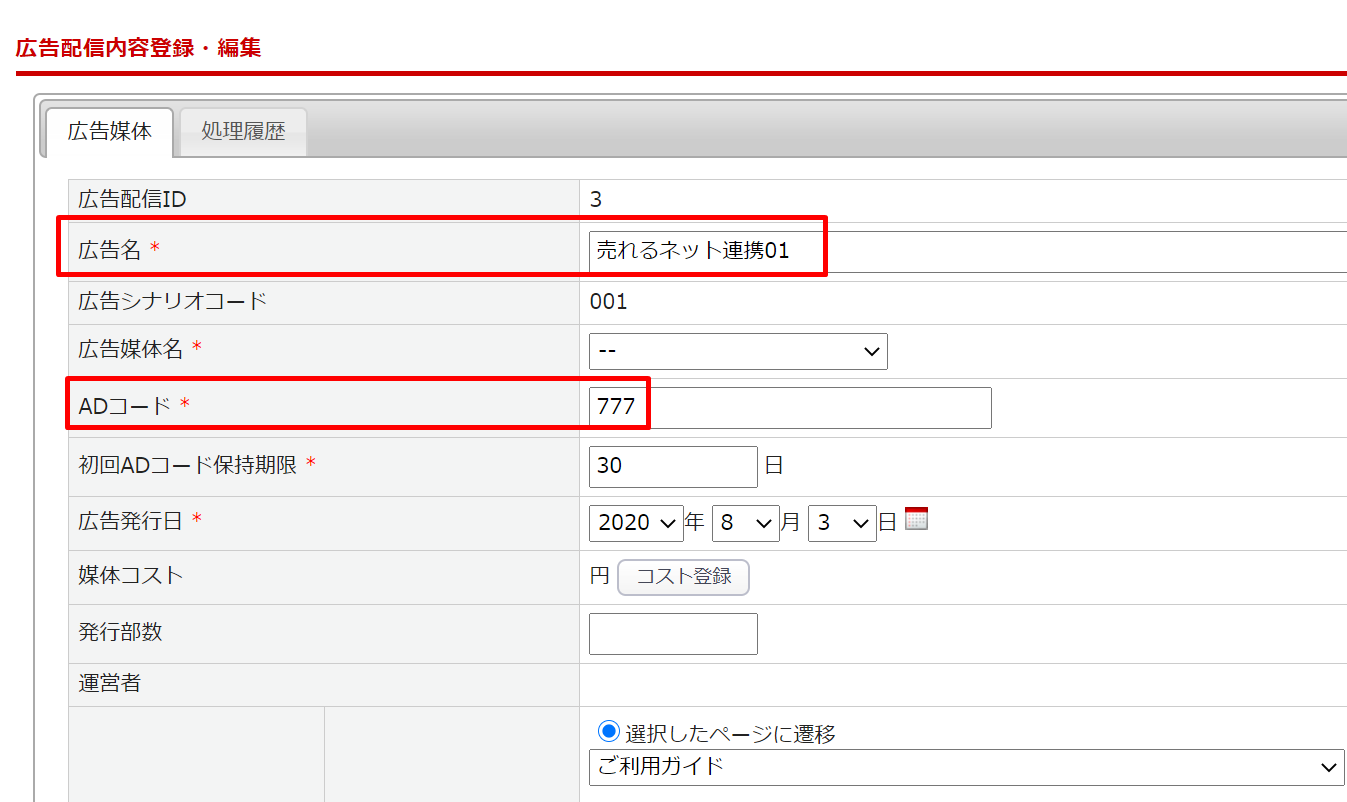The height and width of the screenshot is (802, 1347).
Task: Click the 広告配信ID row label
Action: pyautogui.click(x=132, y=200)
